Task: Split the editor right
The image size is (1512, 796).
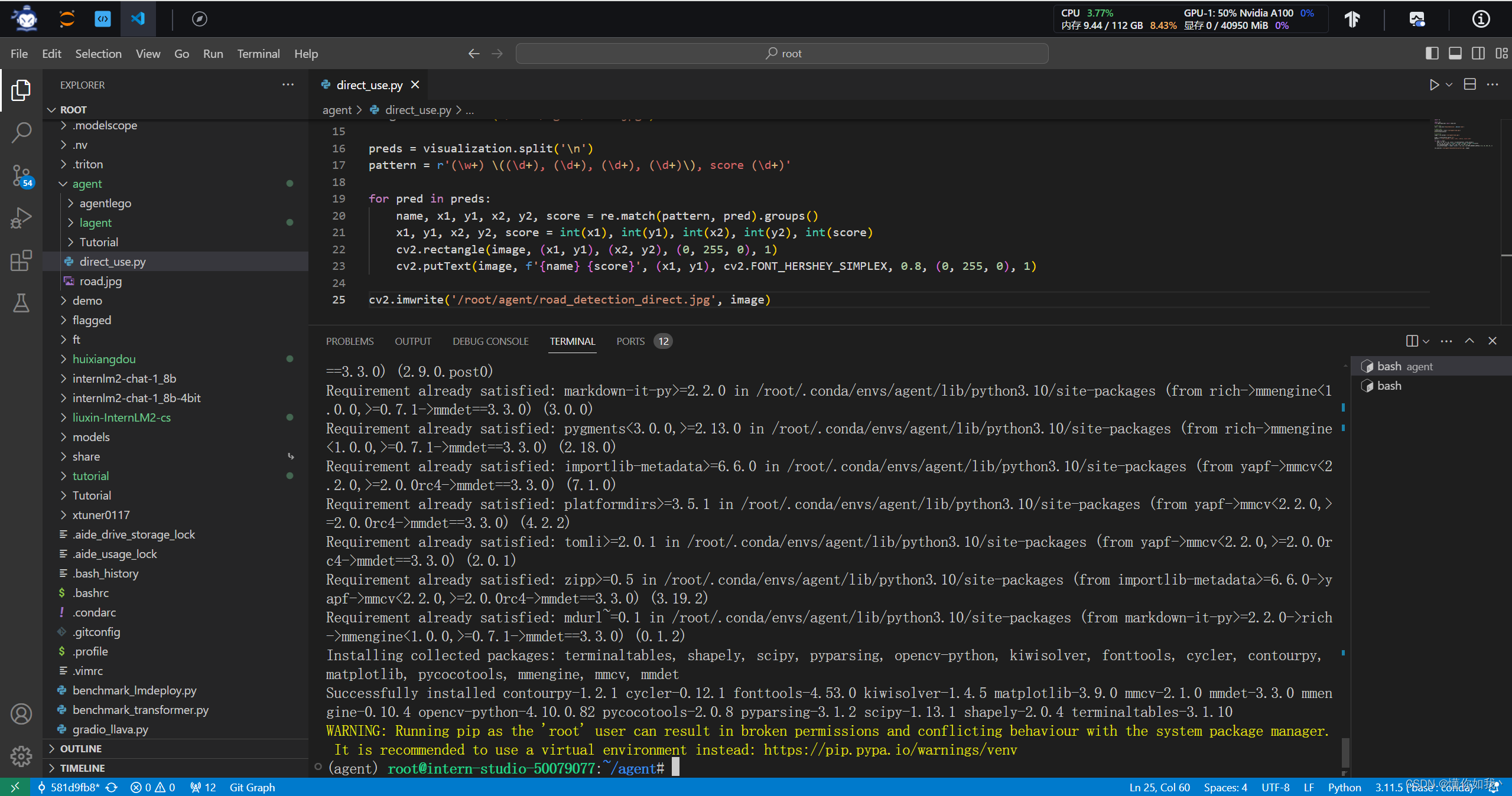Action: pyautogui.click(x=1470, y=85)
